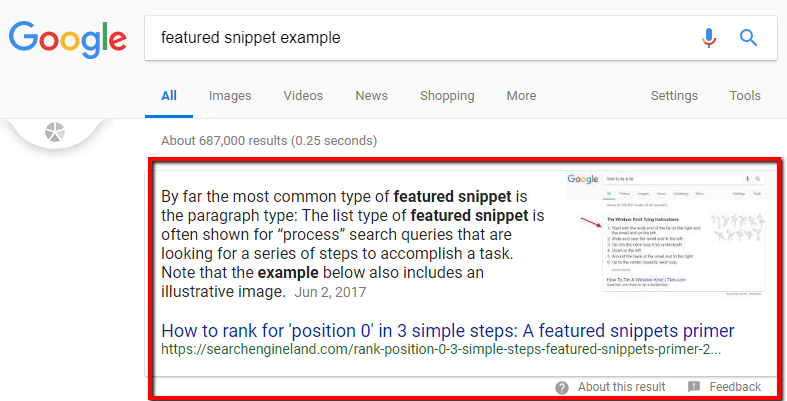Click the Feedback link
787x401 pixels.
[x=735, y=387]
